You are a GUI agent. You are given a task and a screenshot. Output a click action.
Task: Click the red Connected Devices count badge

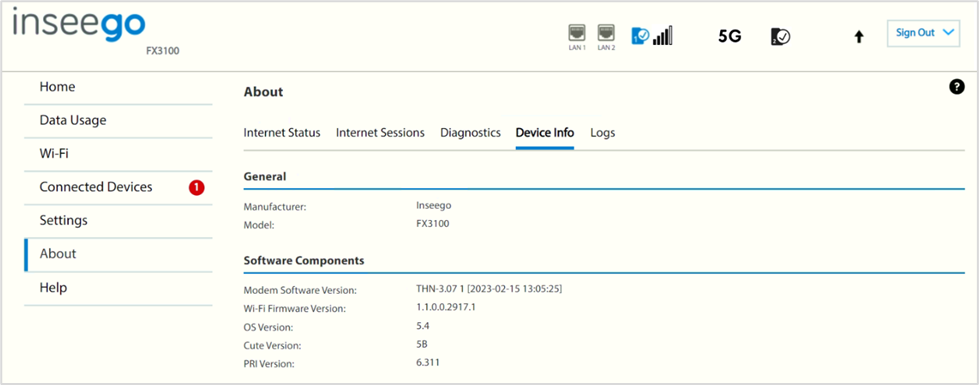tap(197, 187)
